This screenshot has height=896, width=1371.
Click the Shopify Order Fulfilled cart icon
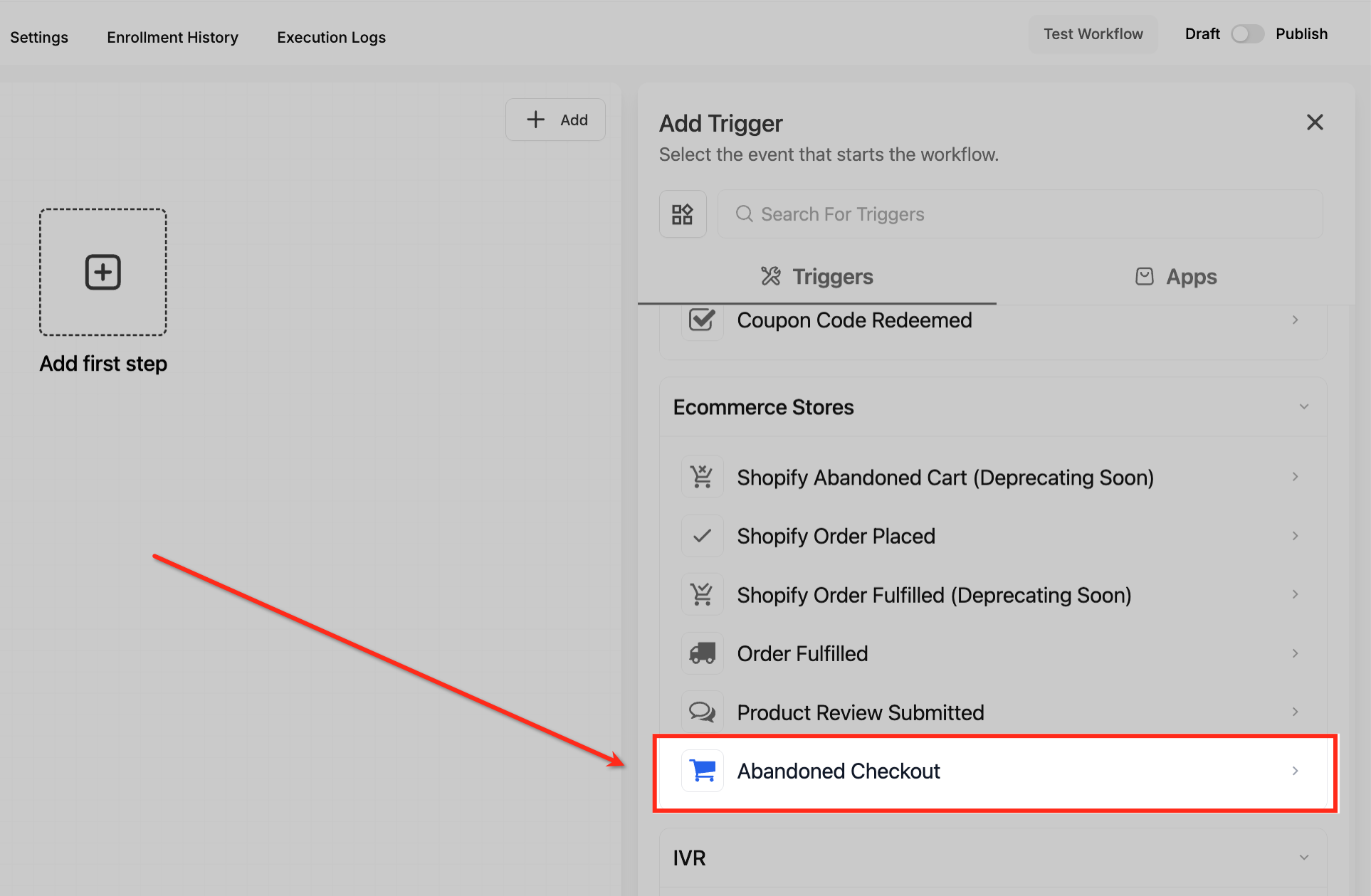[x=702, y=594]
